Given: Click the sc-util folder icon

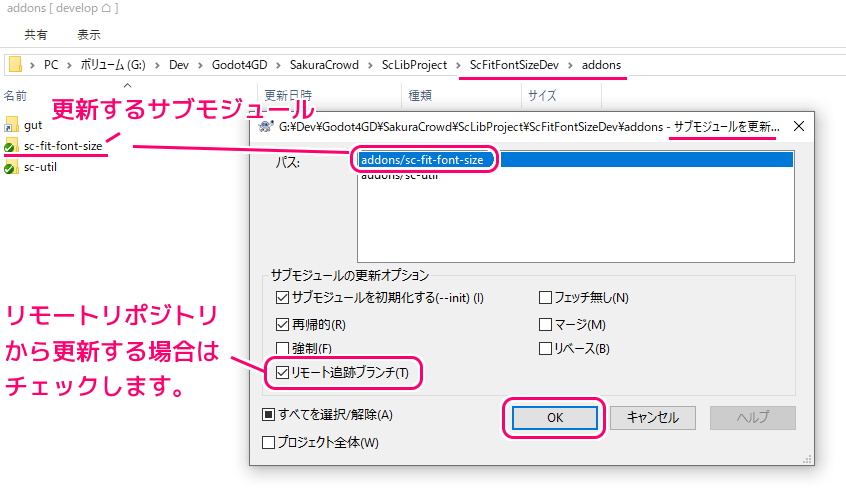Looking at the screenshot, I should tap(10, 167).
